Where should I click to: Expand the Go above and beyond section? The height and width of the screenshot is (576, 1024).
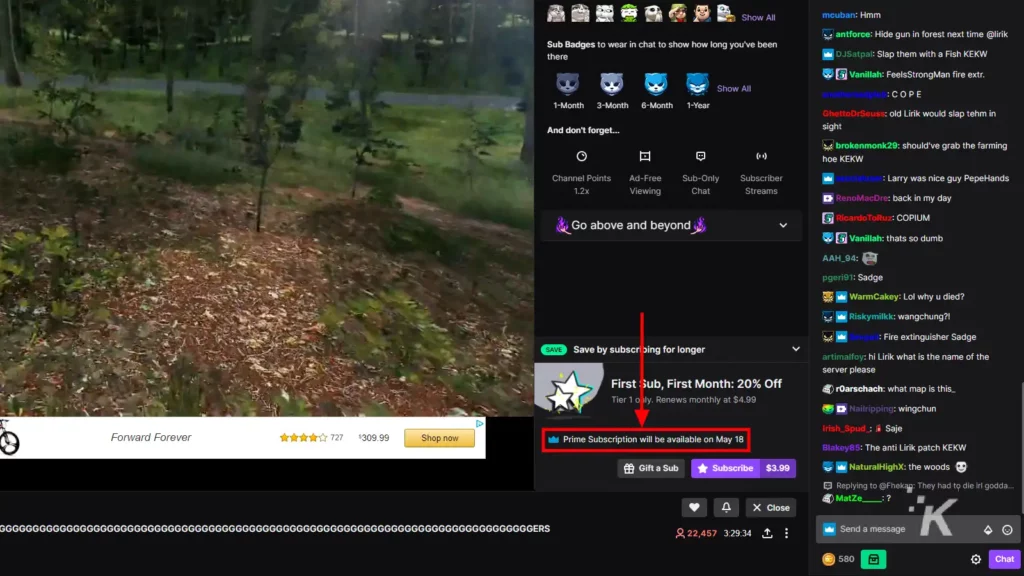click(671, 225)
